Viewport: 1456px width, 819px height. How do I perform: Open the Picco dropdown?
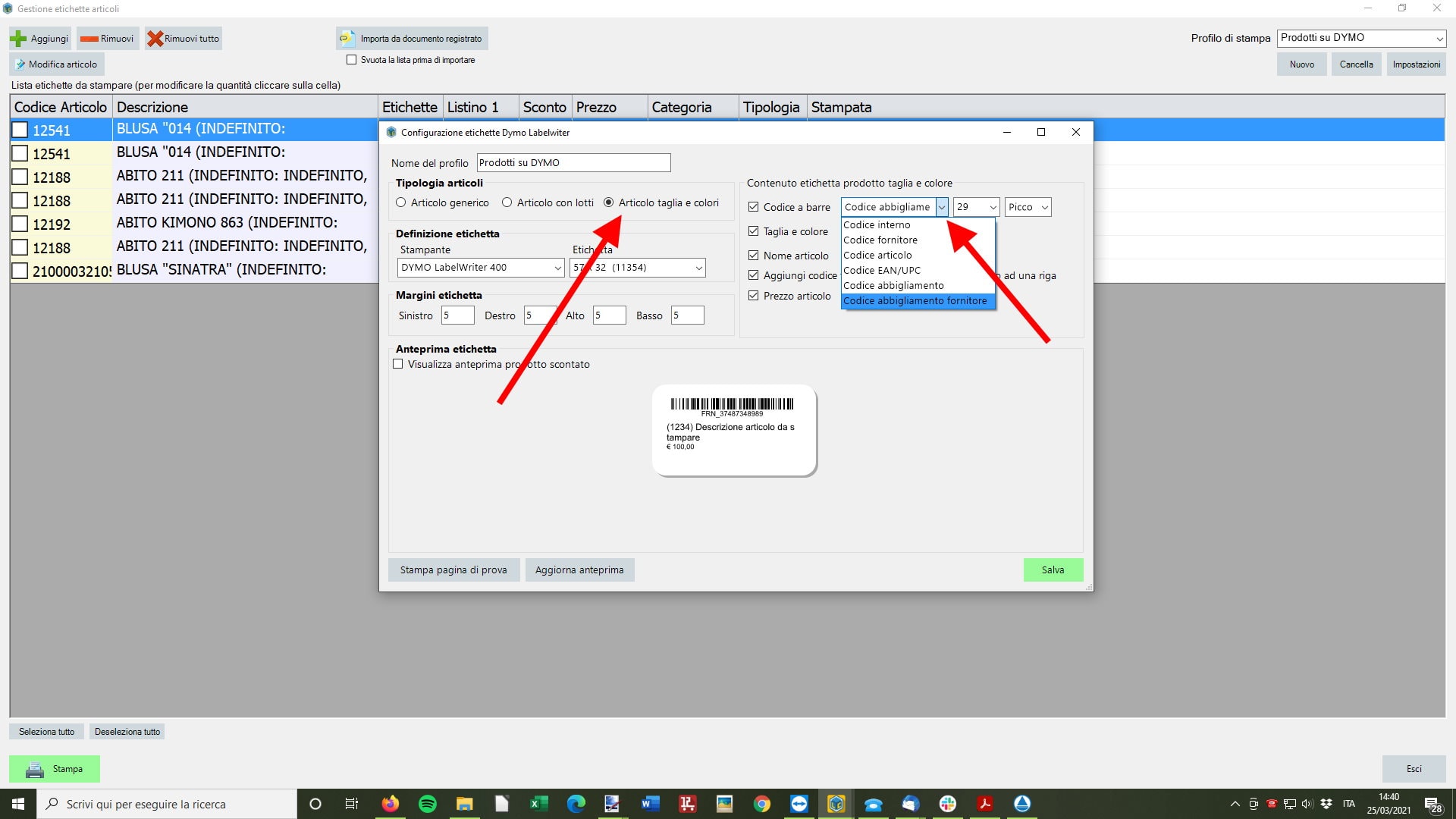1028,207
